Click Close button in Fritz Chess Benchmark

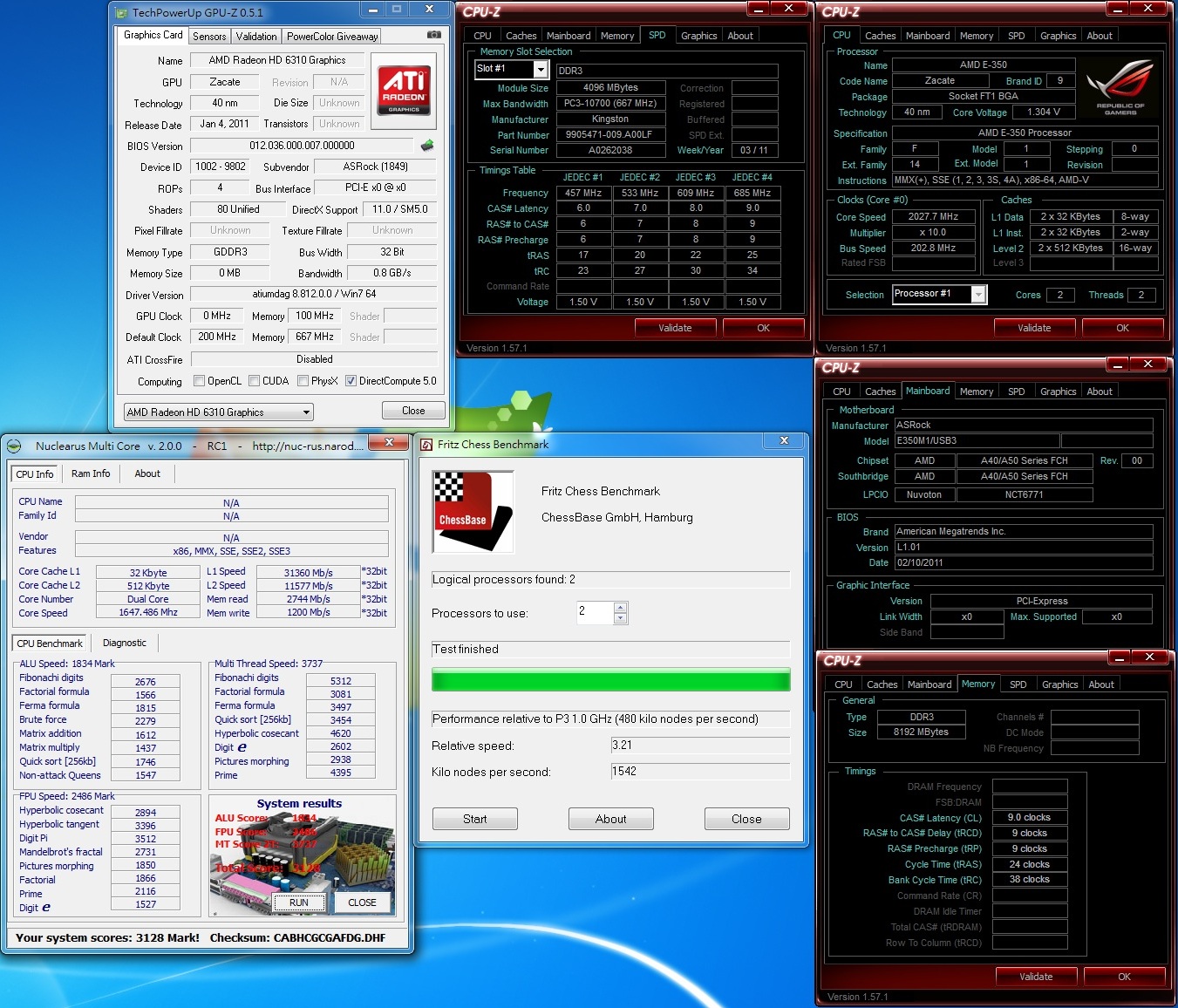point(747,819)
